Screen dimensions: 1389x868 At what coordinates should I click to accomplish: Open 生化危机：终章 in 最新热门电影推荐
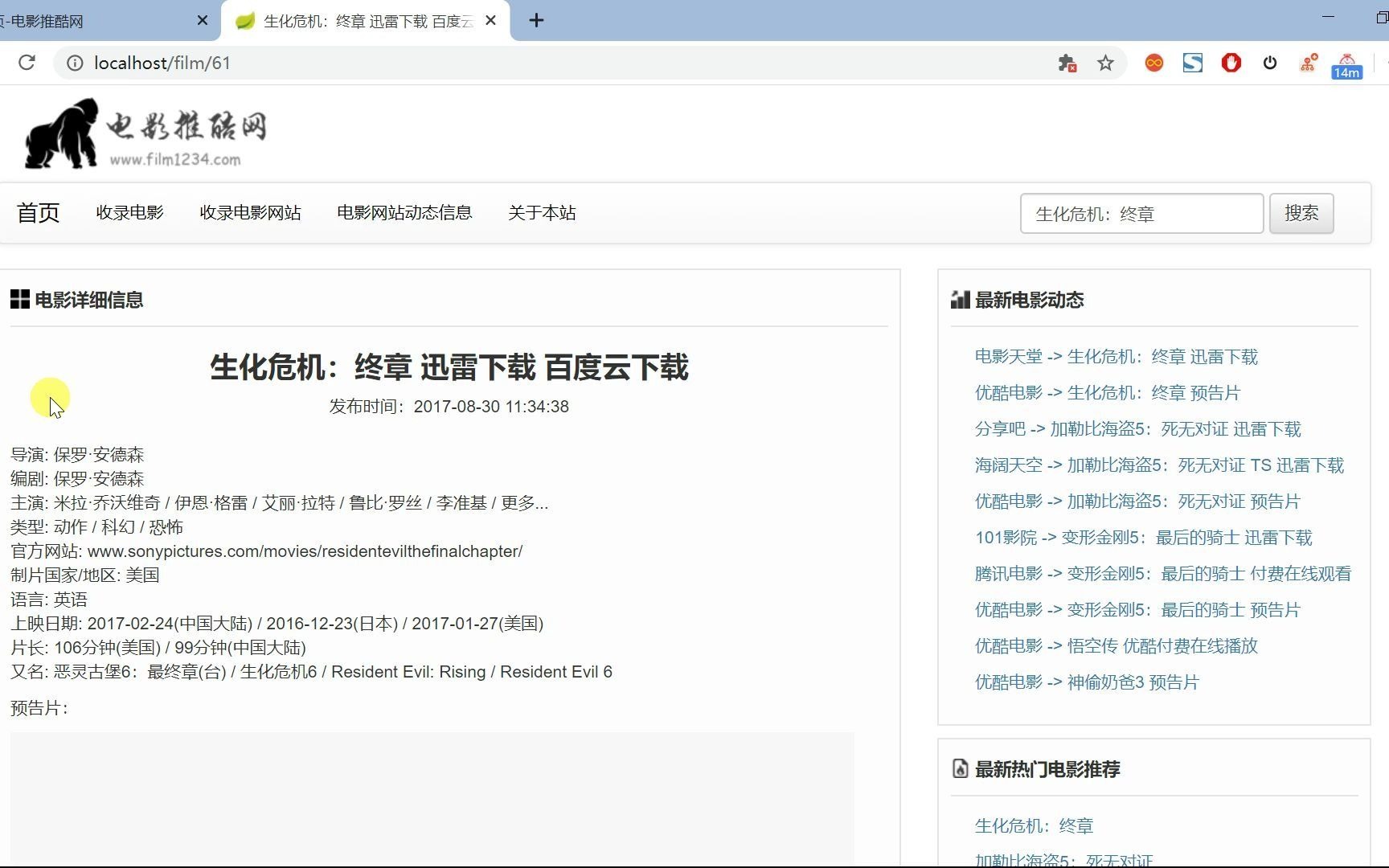1034,826
